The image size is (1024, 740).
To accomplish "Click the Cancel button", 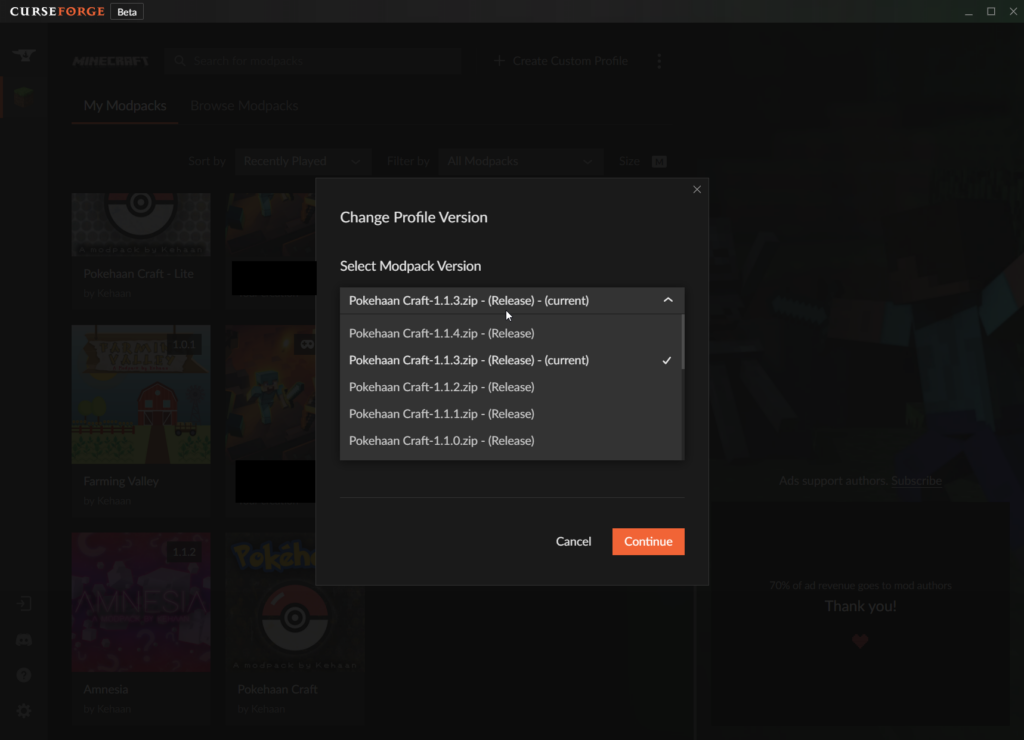I will (573, 541).
